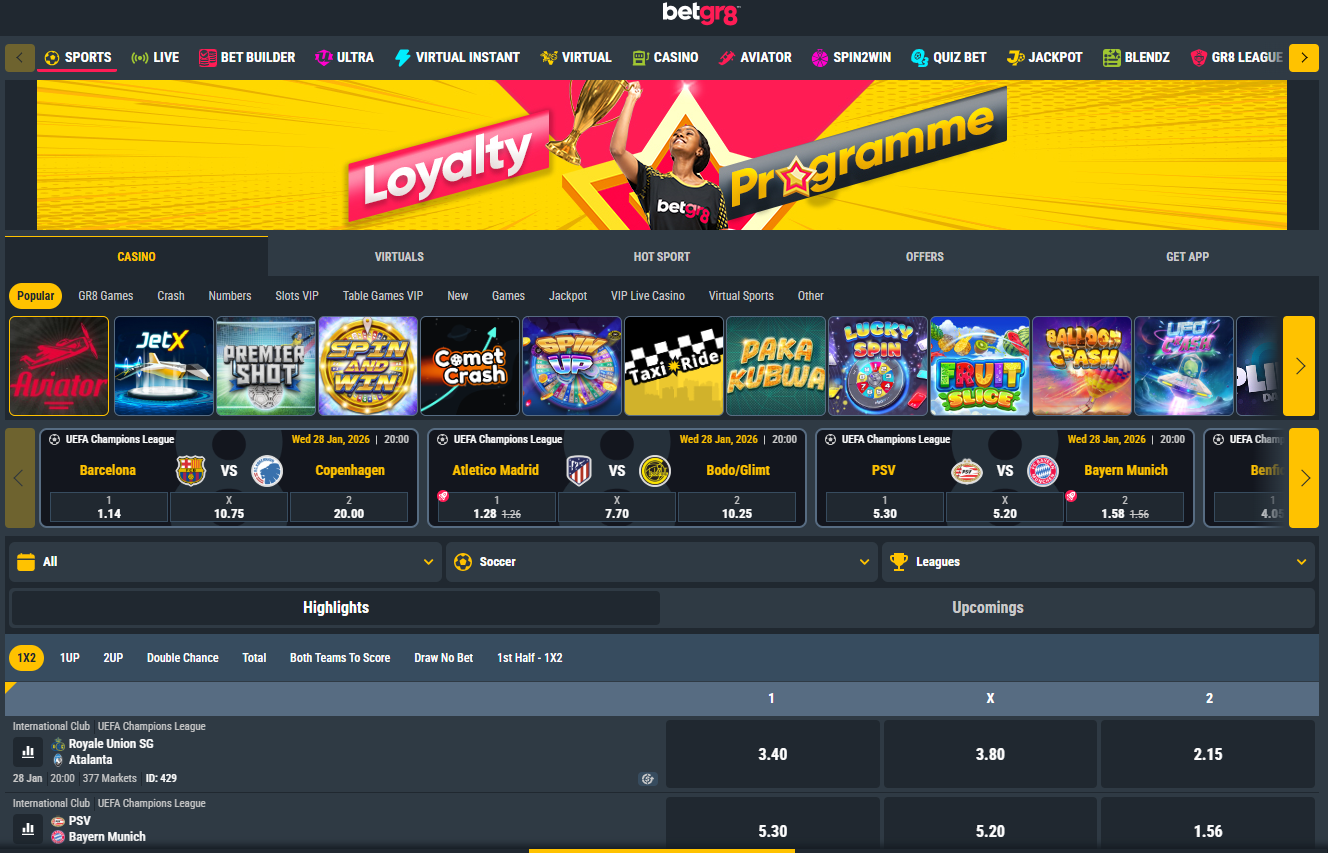1328x853 pixels.
Task: Switch to the Hot Sport tab
Action: click(x=662, y=257)
